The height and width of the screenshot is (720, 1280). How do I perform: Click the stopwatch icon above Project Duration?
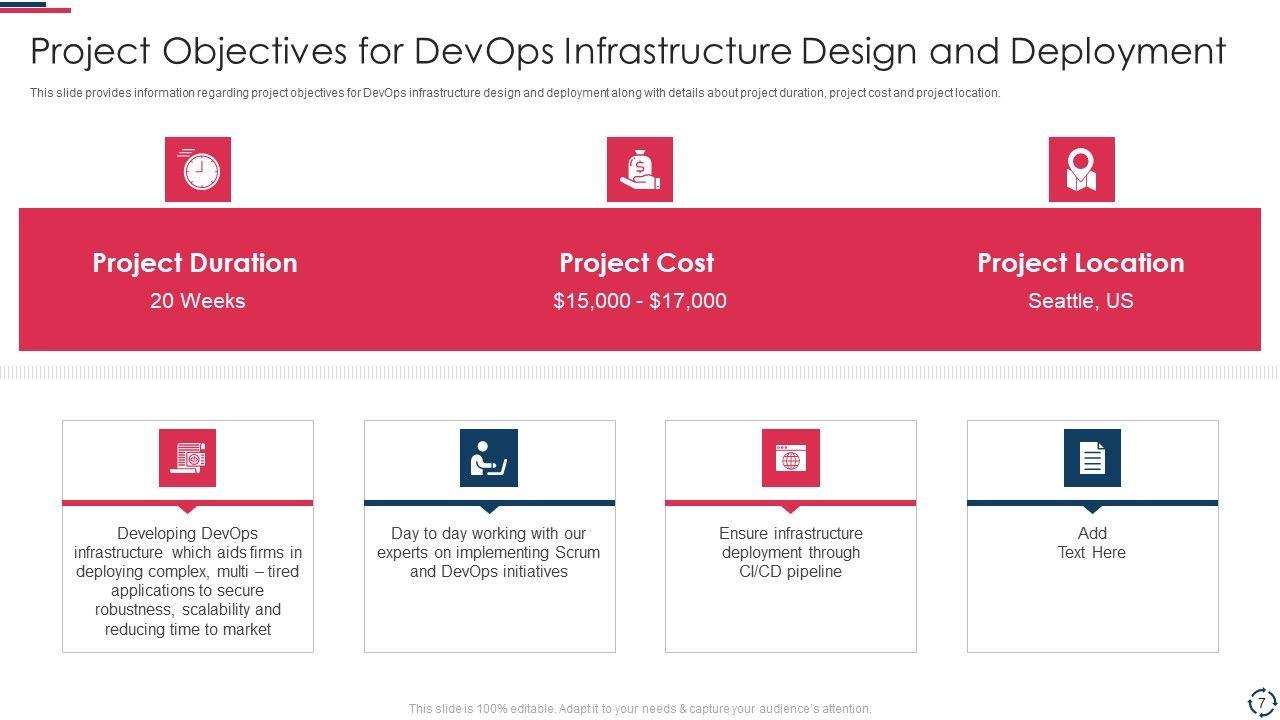[x=197, y=169]
